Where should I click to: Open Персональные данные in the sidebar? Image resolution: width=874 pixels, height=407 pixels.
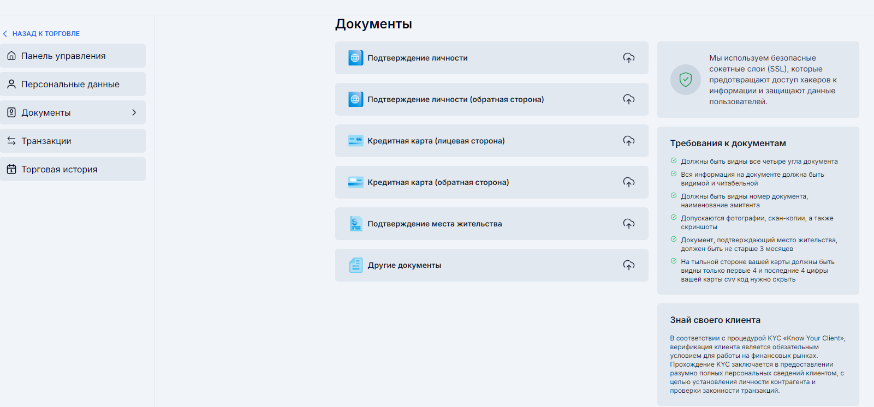pyautogui.click(x=72, y=84)
